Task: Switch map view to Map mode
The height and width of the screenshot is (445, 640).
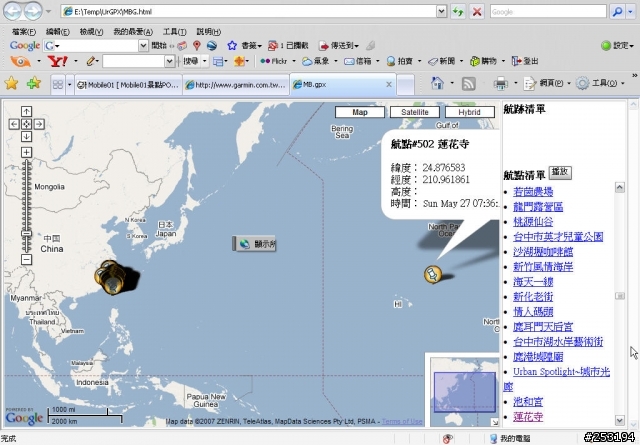Action: tap(360, 112)
